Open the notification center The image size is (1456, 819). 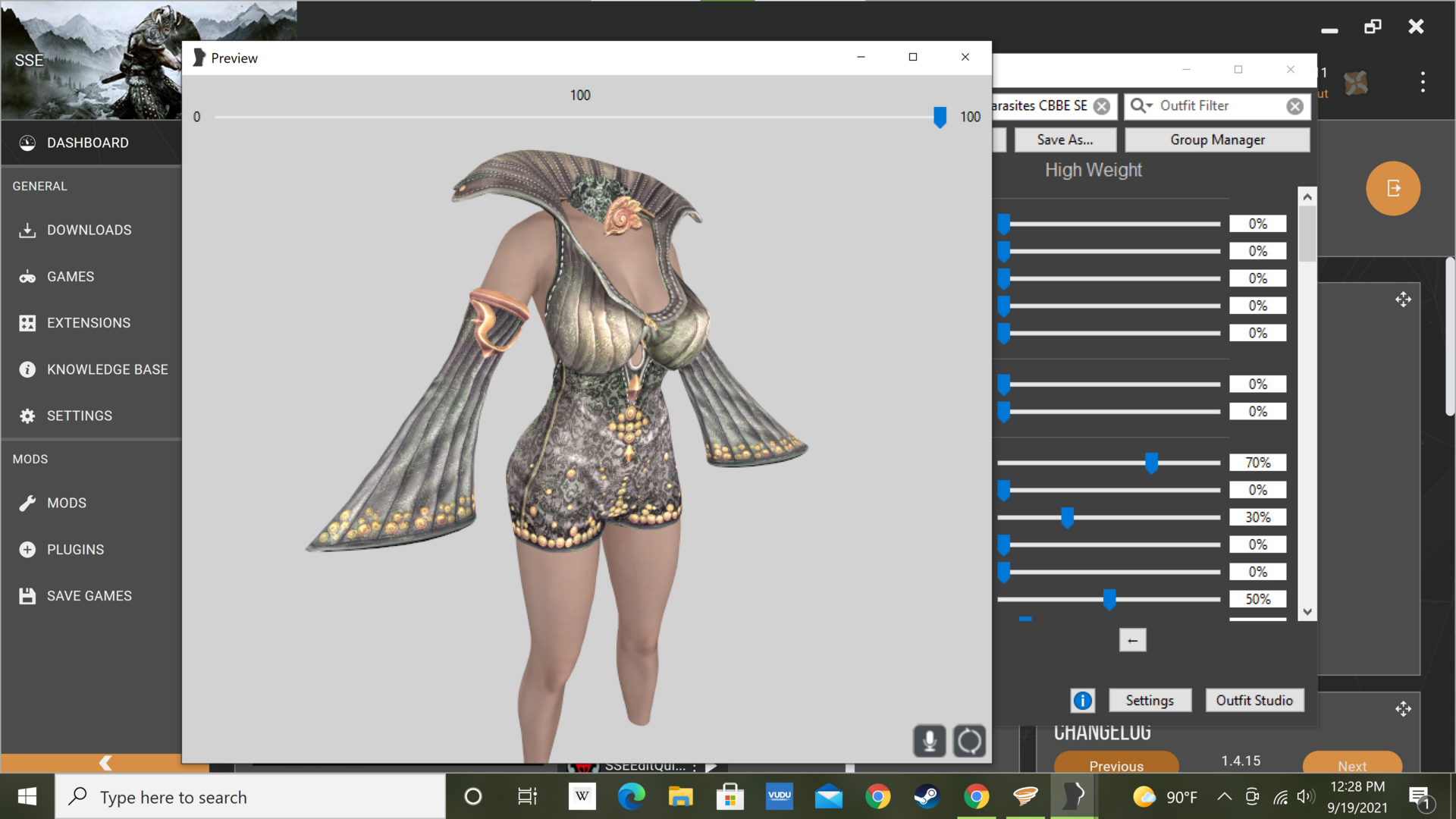pos(1420,797)
